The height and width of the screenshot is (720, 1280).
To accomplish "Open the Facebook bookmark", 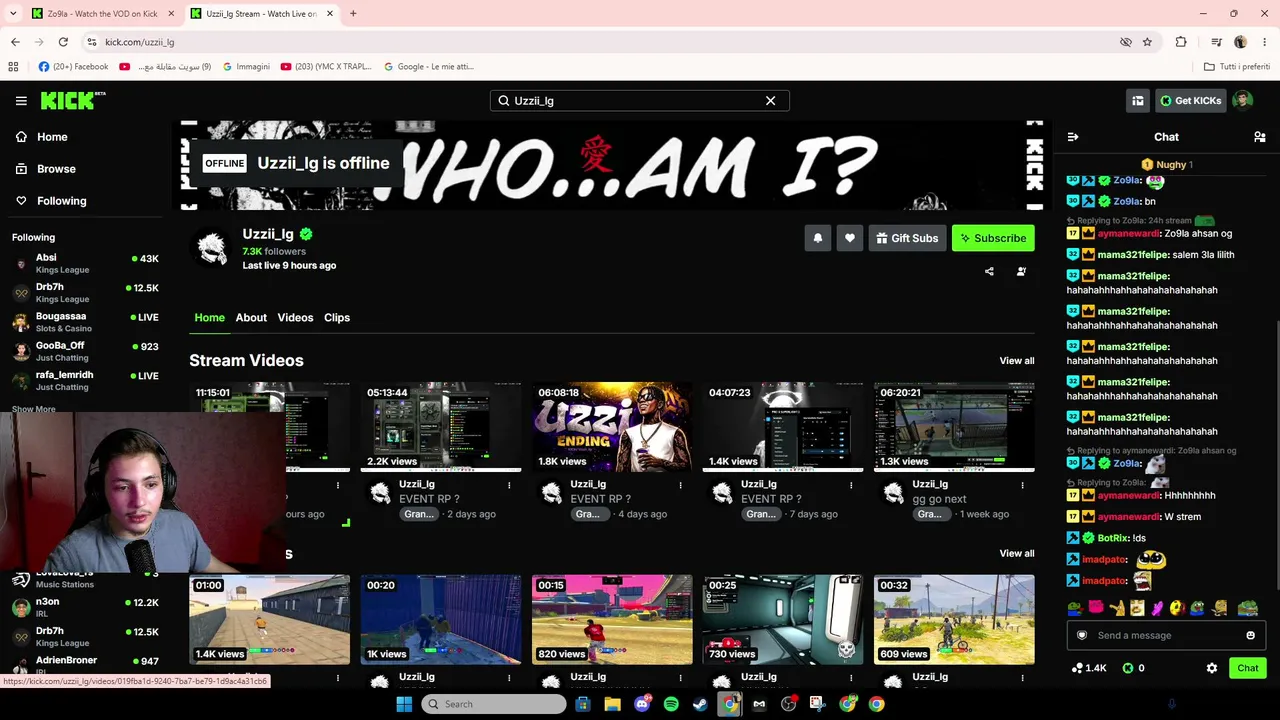I will click(x=73, y=67).
